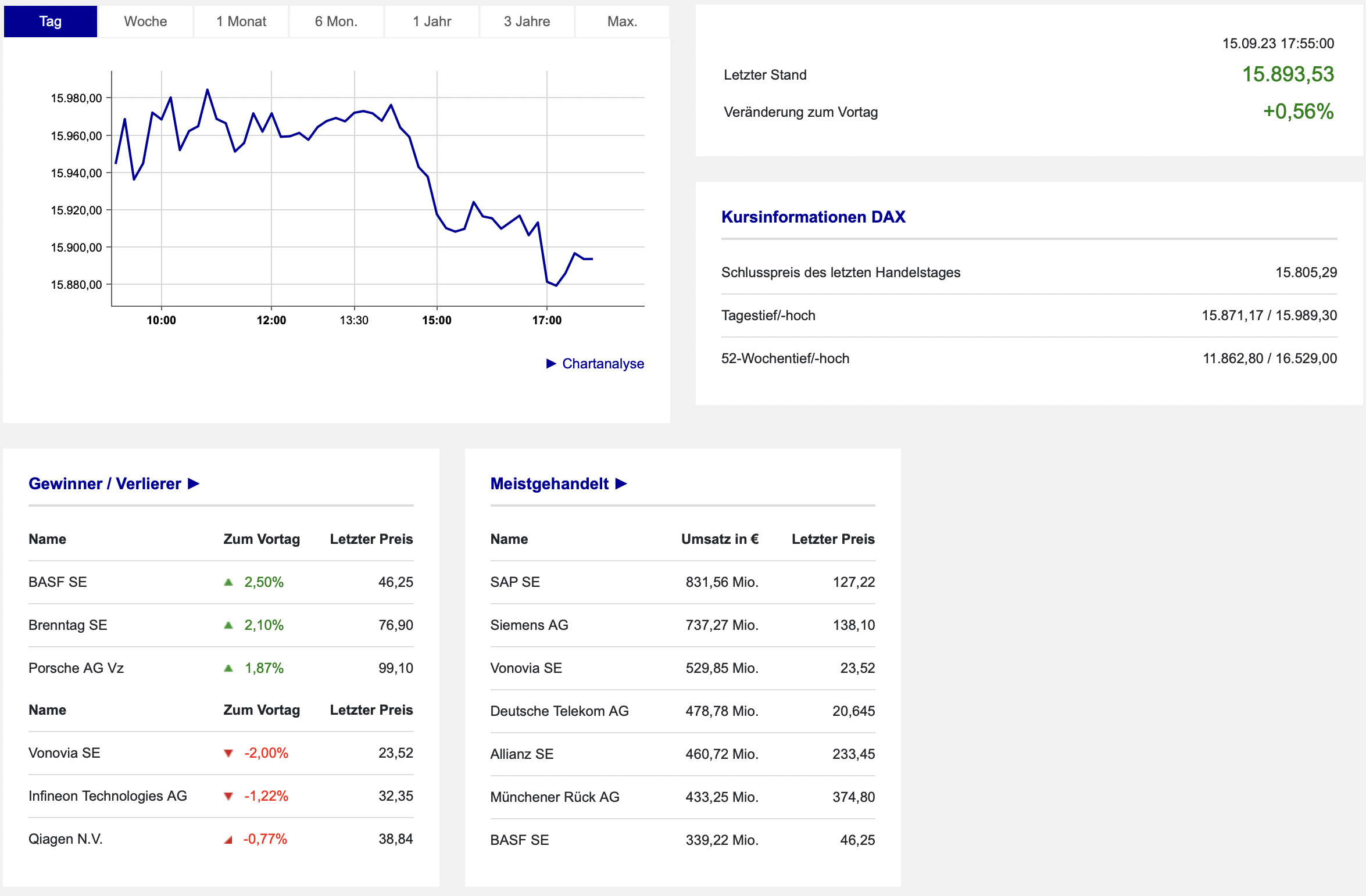Switch to the 1 Jahr tab

click(x=432, y=21)
